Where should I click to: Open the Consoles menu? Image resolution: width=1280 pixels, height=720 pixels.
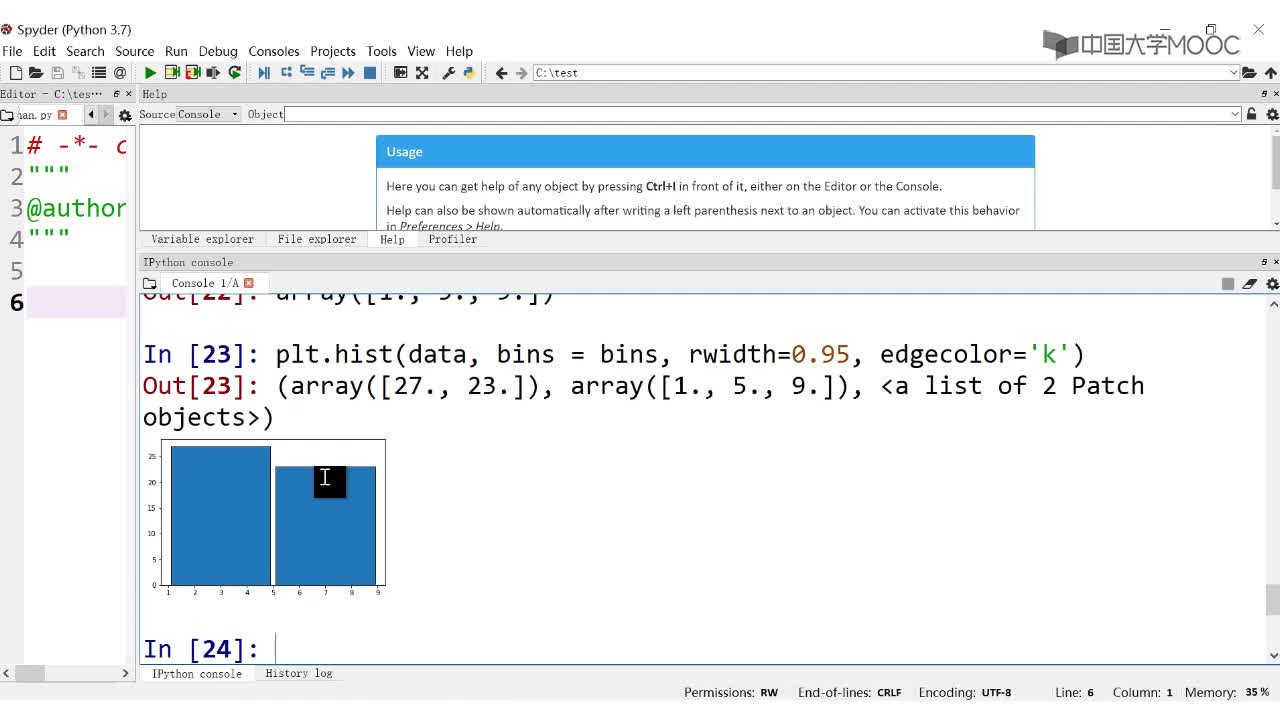coord(274,51)
